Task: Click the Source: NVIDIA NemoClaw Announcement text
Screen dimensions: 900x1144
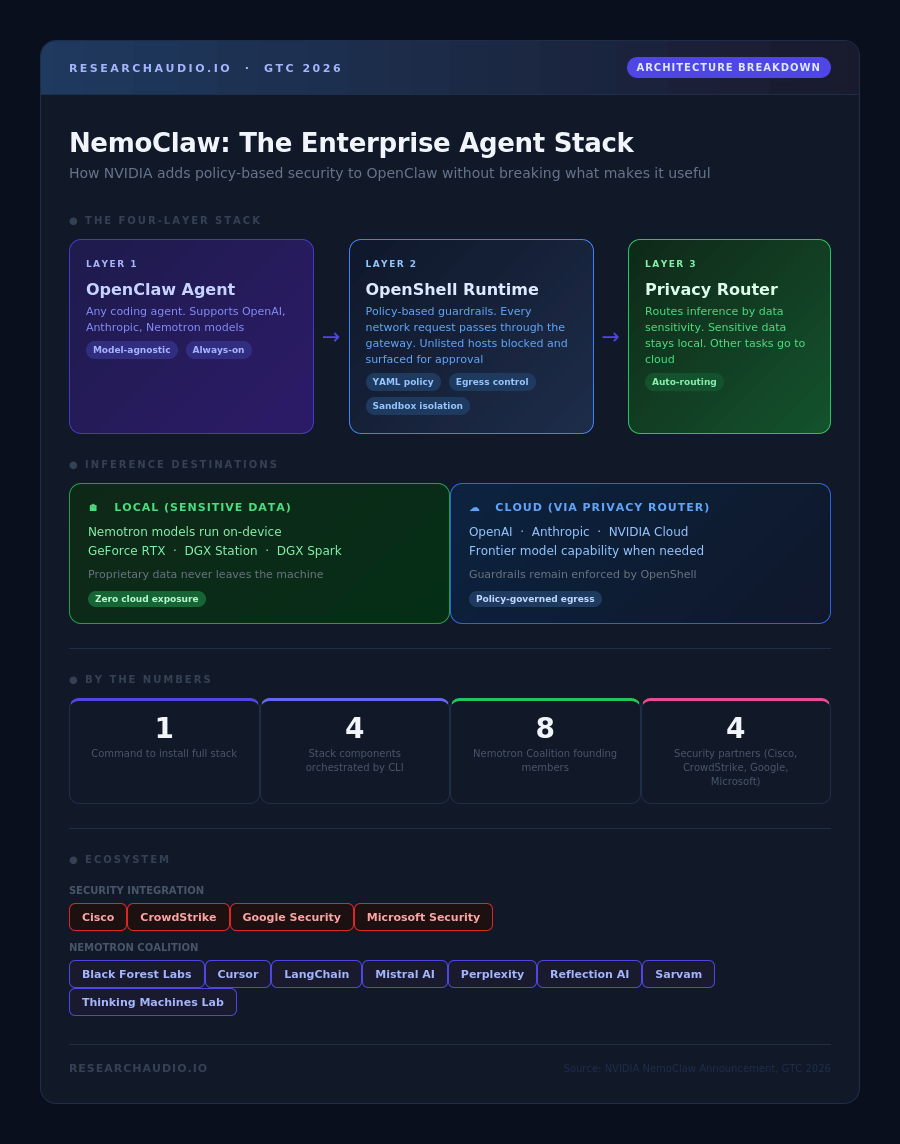Action: [697, 1068]
